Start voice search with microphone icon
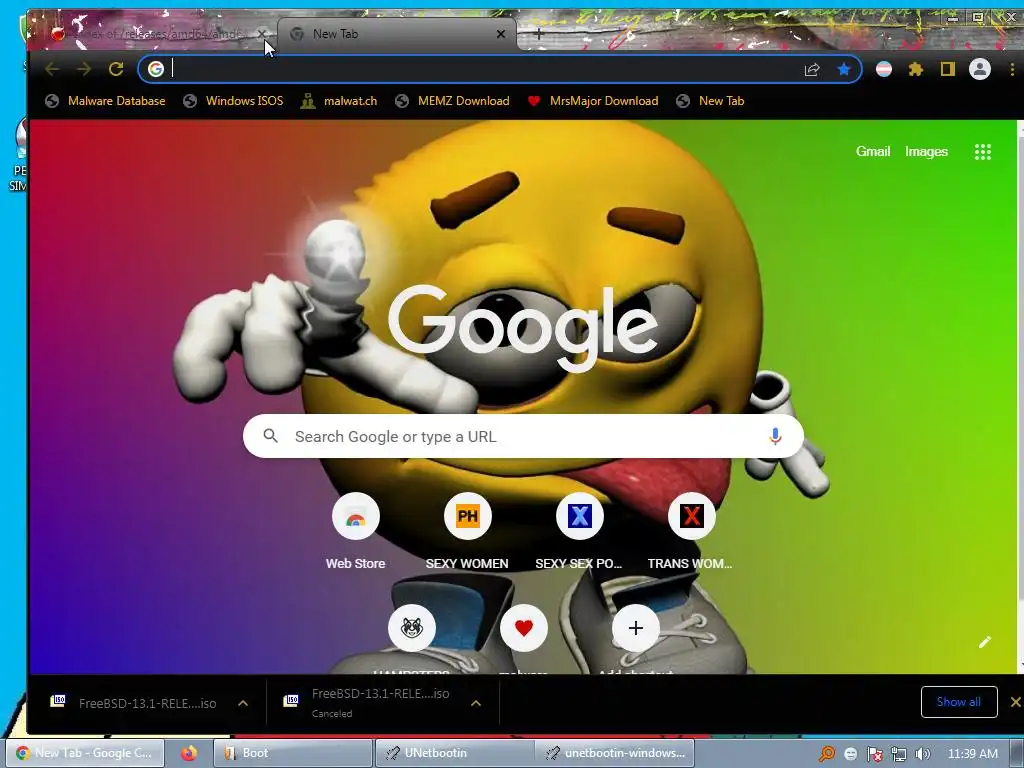Viewport: 1024px width, 768px height. point(775,436)
